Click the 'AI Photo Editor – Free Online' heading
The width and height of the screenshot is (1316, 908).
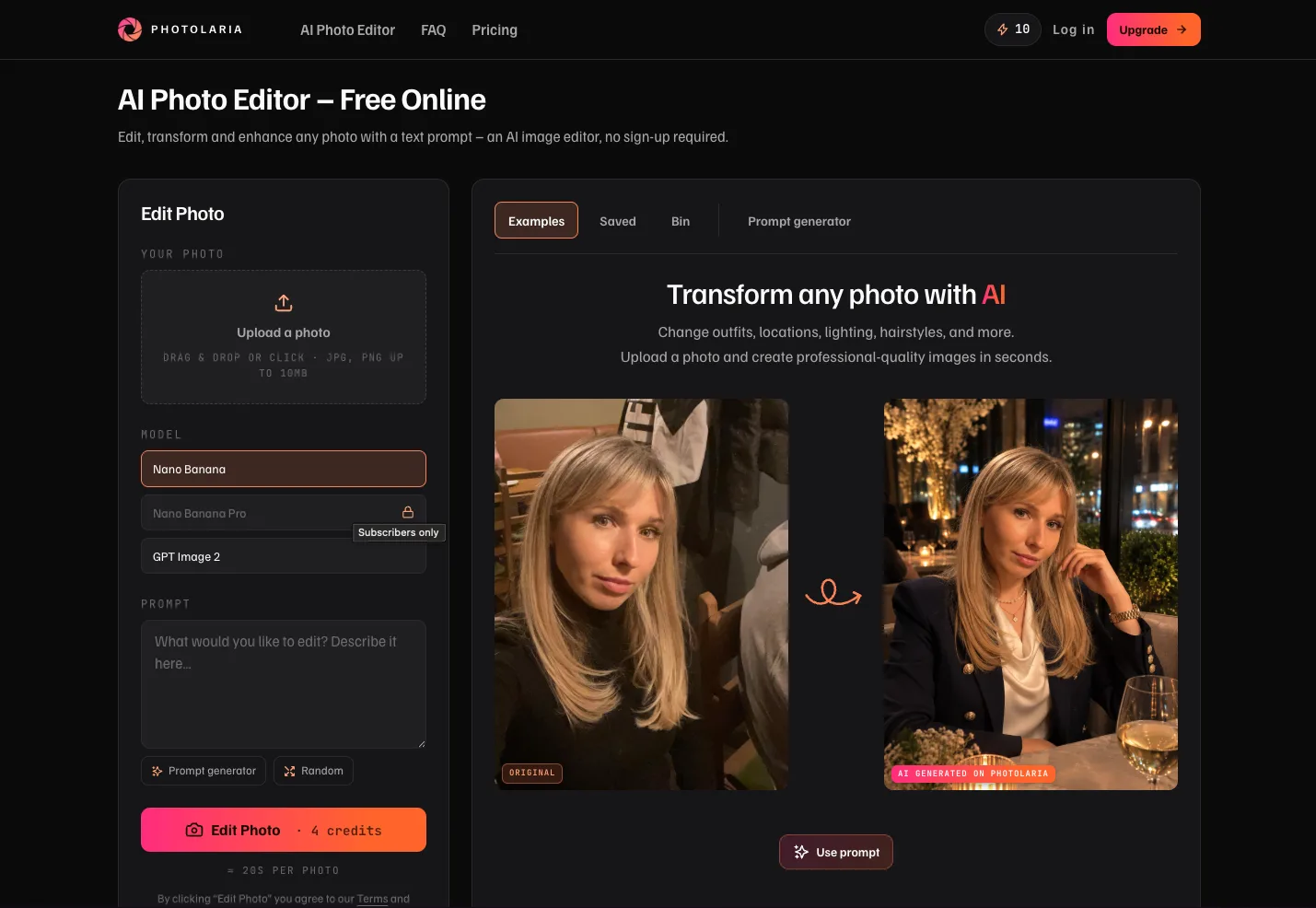pyautogui.click(x=302, y=99)
